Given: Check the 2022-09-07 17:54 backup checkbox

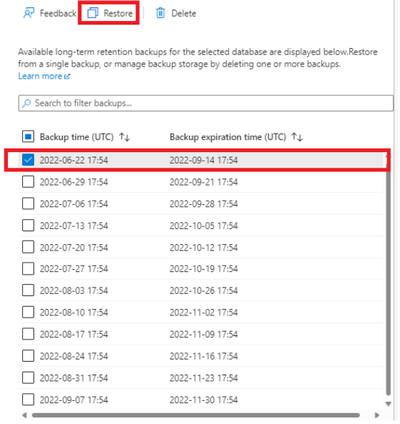Looking at the screenshot, I should (28, 399).
